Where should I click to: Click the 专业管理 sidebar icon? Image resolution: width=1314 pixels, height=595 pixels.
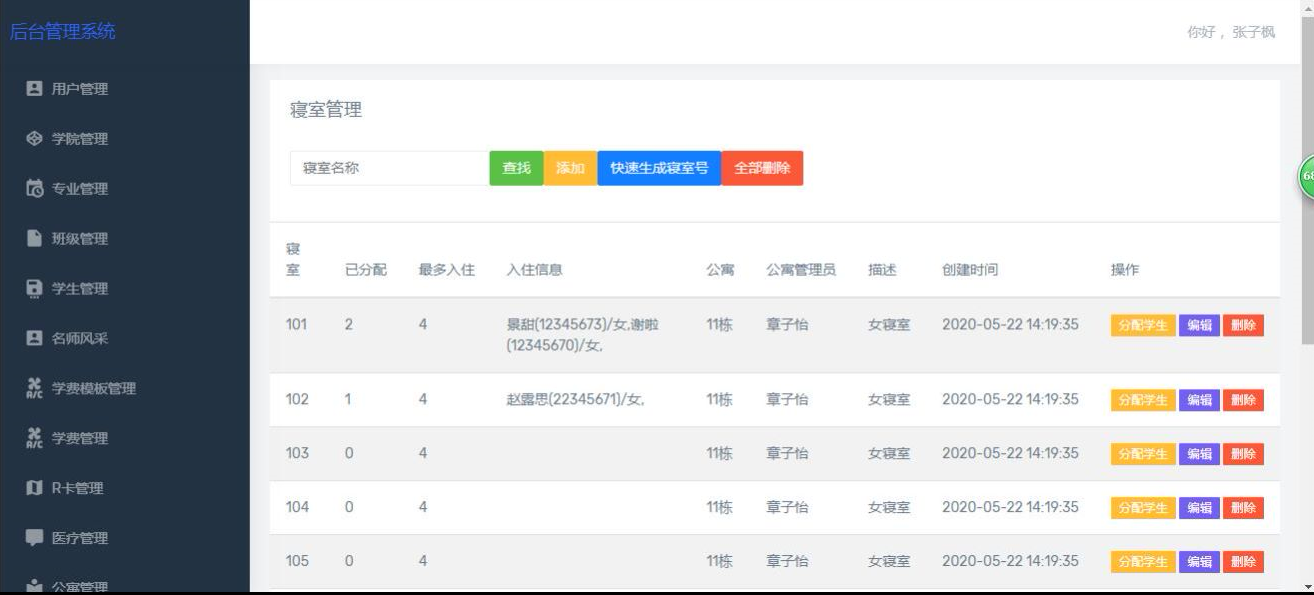coord(33,189)
